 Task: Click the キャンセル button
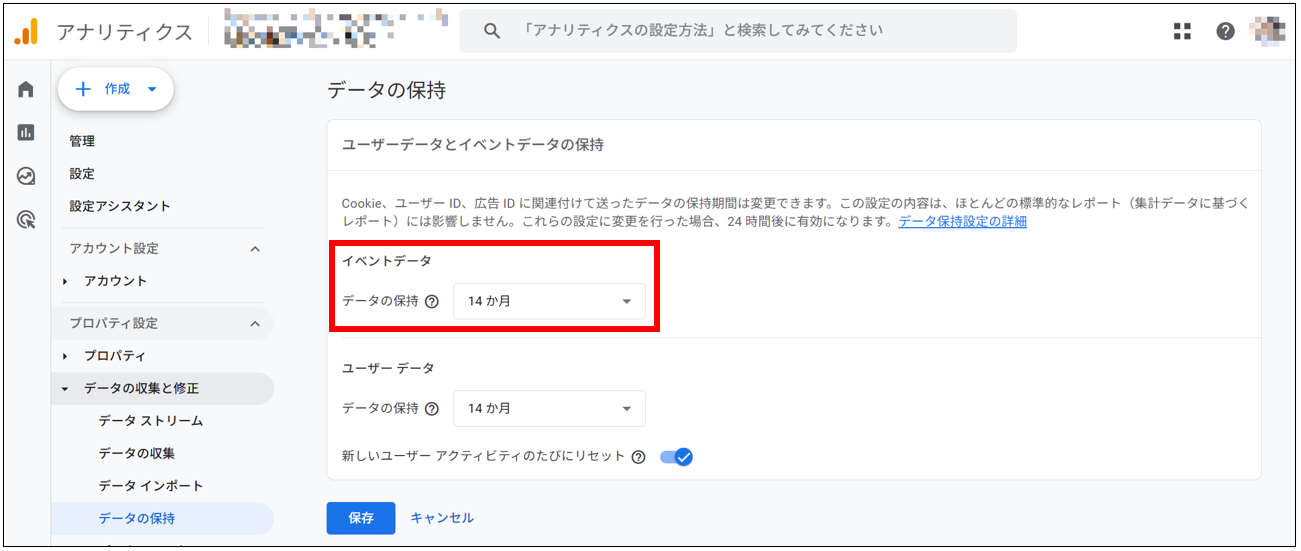(442, 518)
